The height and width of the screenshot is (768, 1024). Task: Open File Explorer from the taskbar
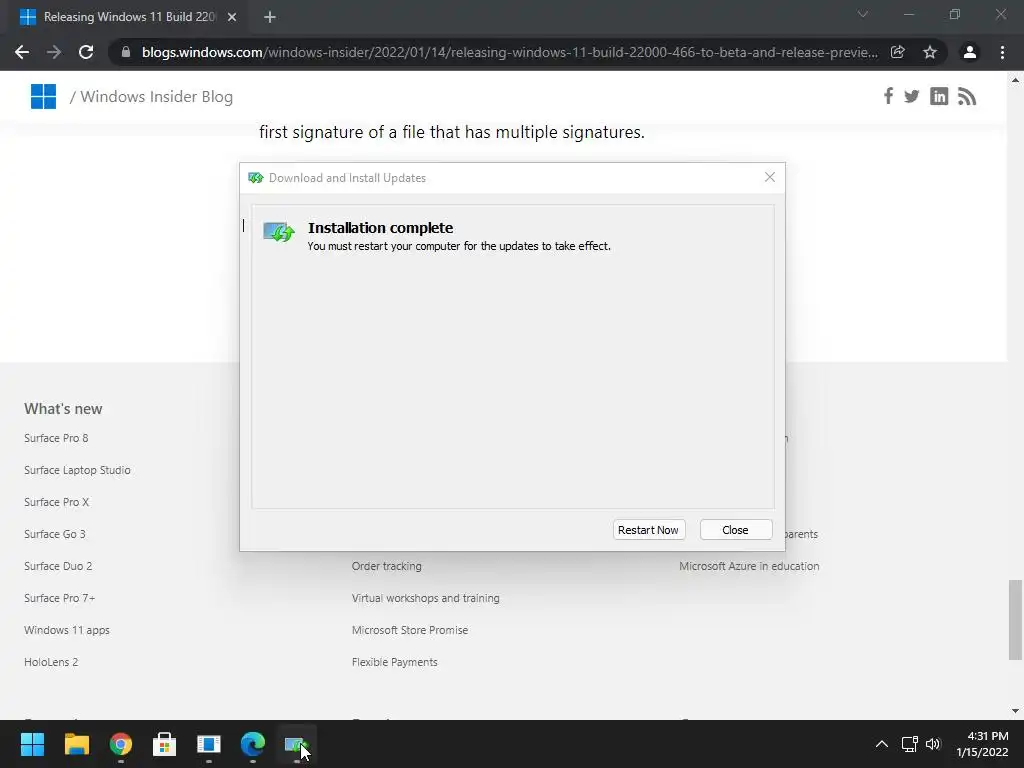point(76,744)
